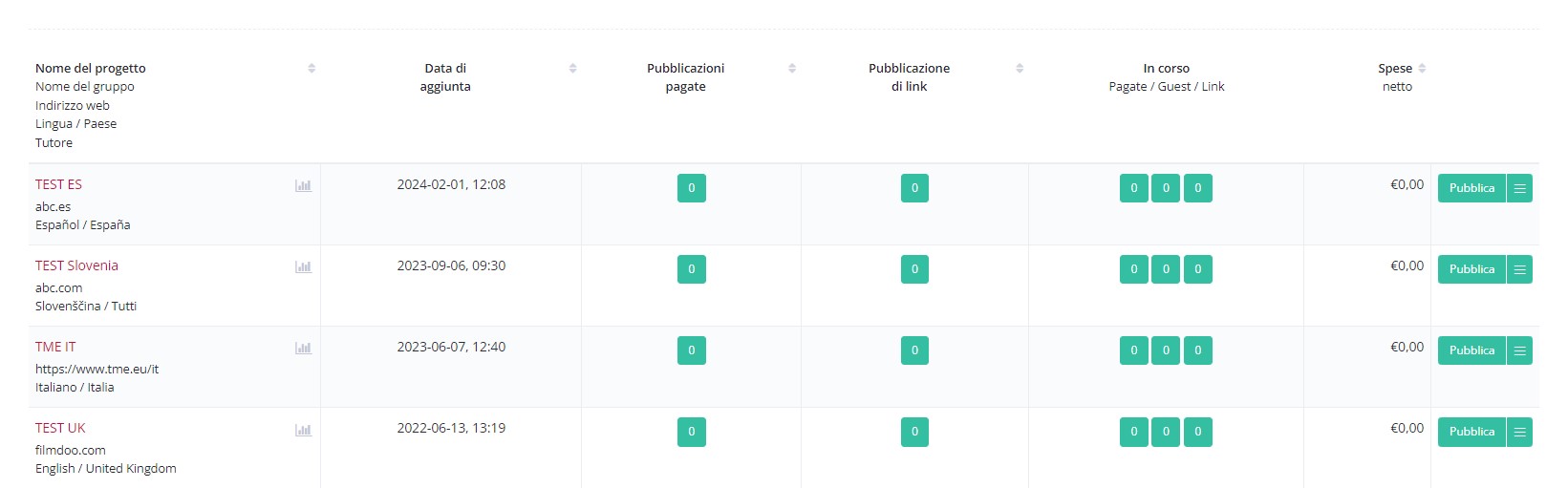Click Pubblica button for TME IT
Screen dimensions: 1568x488
pos(1471,350)
